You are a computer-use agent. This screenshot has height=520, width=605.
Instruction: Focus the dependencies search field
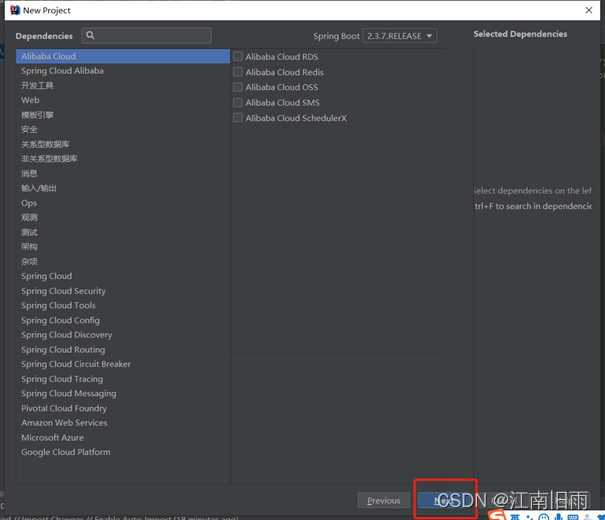coord(147,35)
